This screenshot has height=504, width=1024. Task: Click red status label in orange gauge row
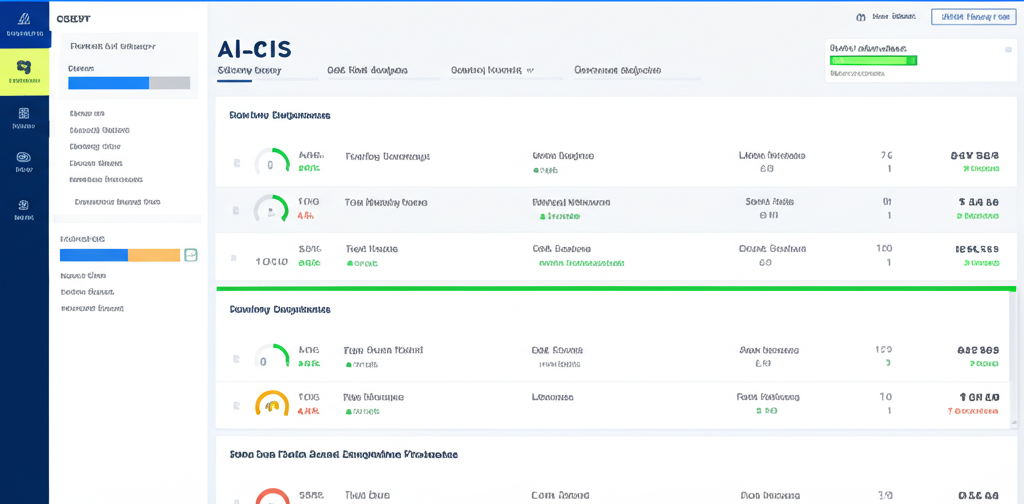tap(973, 411)
